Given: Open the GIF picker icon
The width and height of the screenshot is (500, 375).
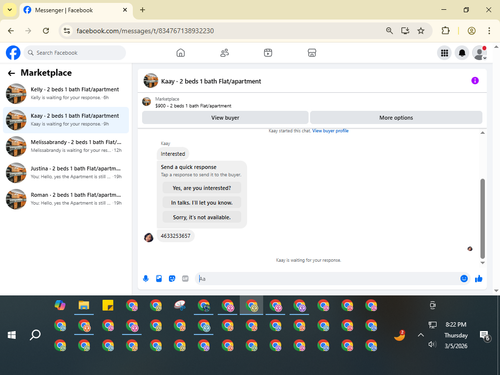Looking at the screenshot, I should [185, 279].
